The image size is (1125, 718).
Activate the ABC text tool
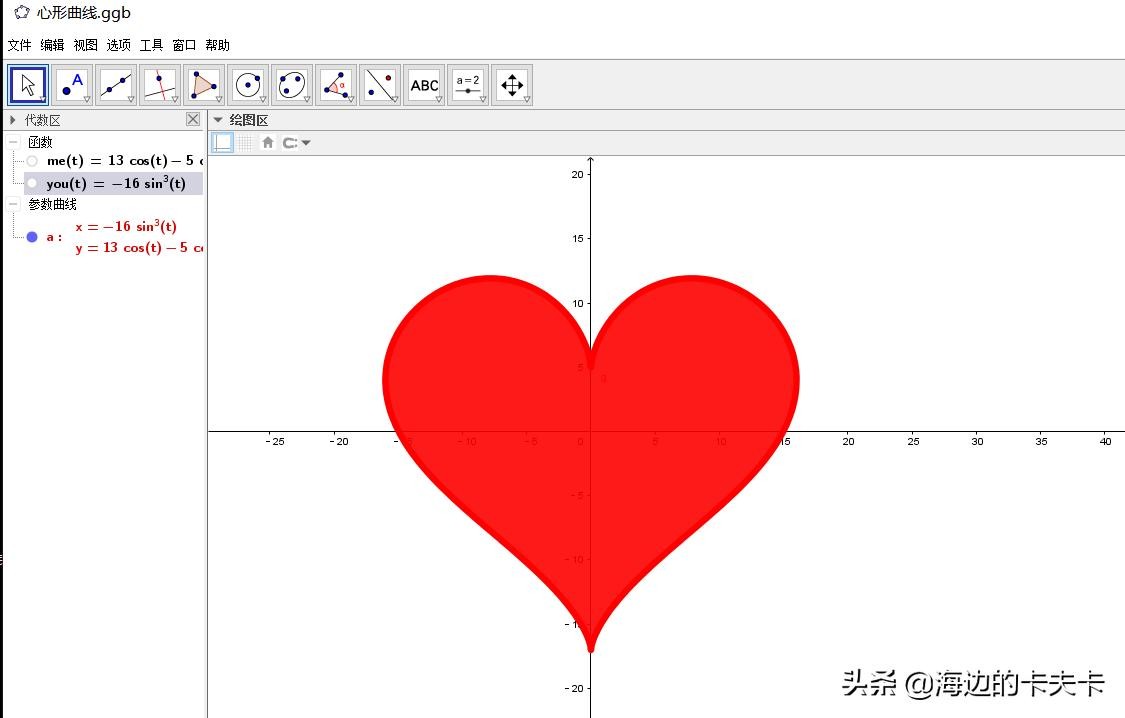point(424,85)
